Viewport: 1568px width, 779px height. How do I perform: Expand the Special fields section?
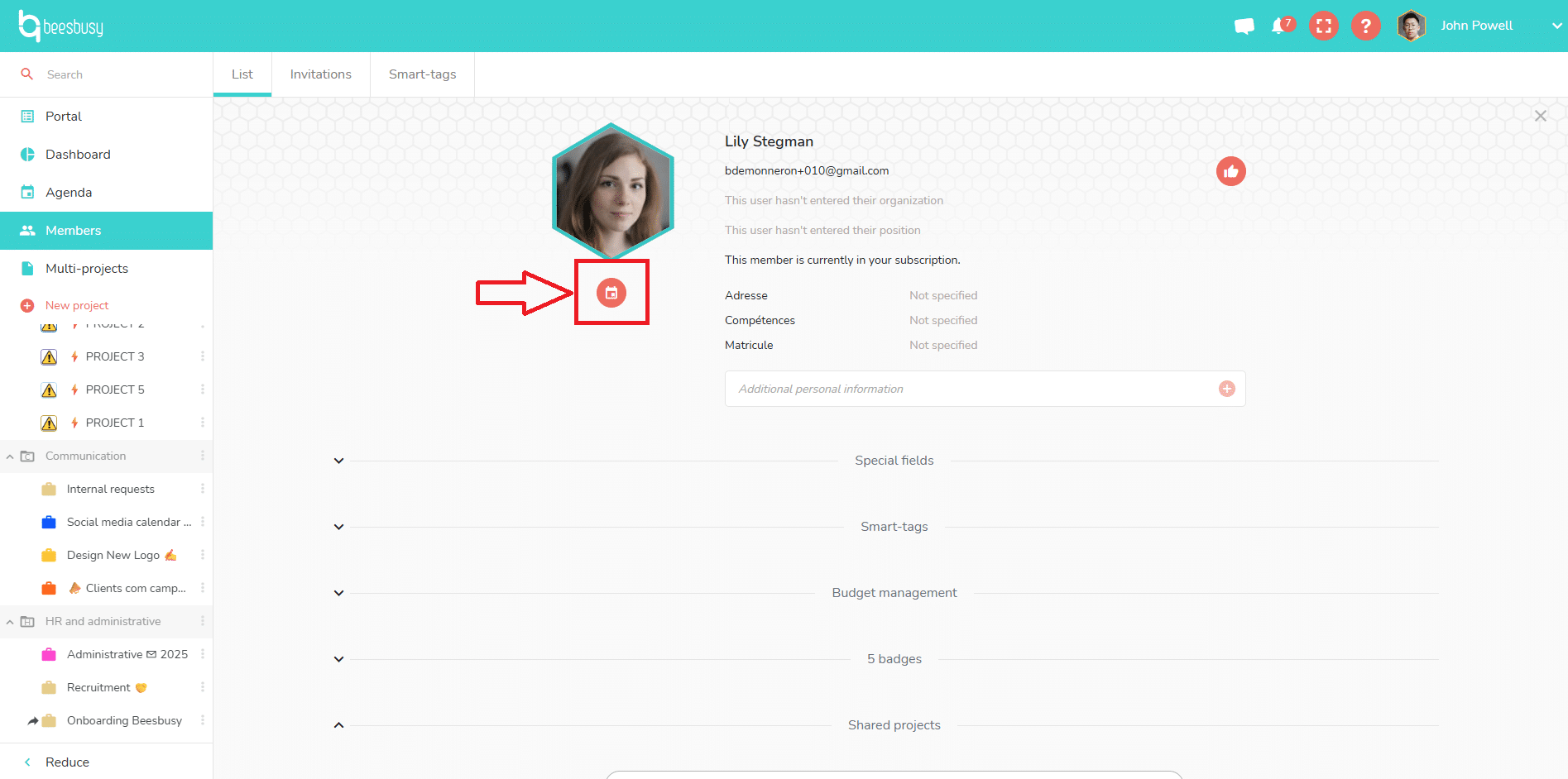338,460
